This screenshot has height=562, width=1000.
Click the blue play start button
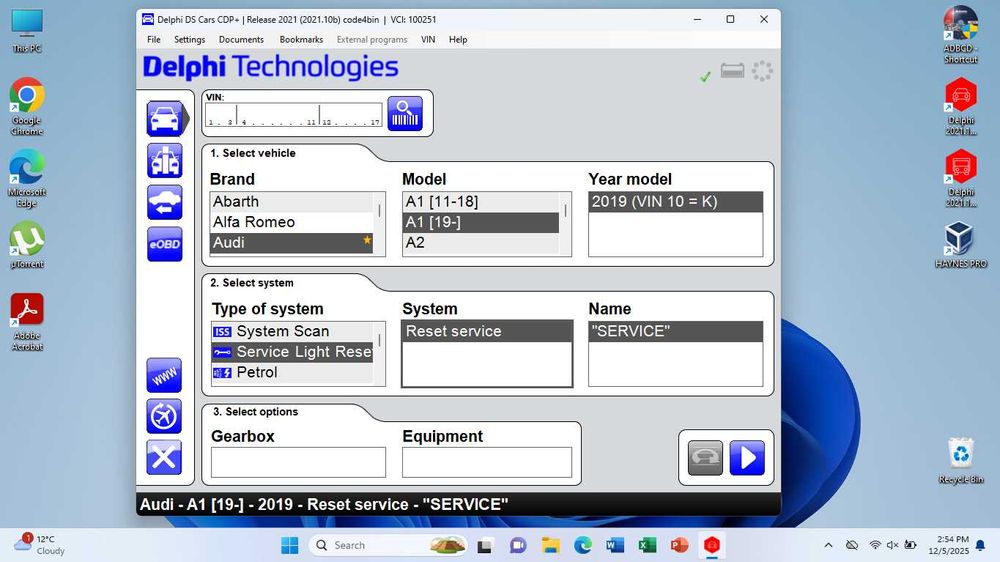(747, 457)
